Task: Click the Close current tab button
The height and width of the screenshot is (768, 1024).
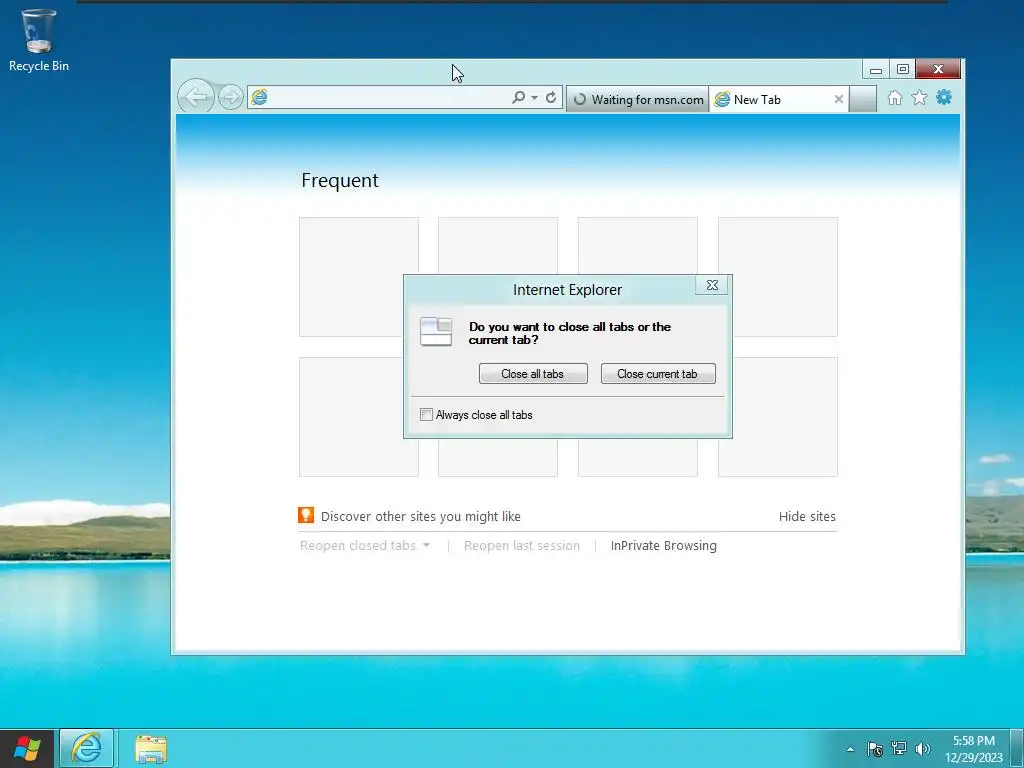Action: pyautogui.click(x=658, y=374)
